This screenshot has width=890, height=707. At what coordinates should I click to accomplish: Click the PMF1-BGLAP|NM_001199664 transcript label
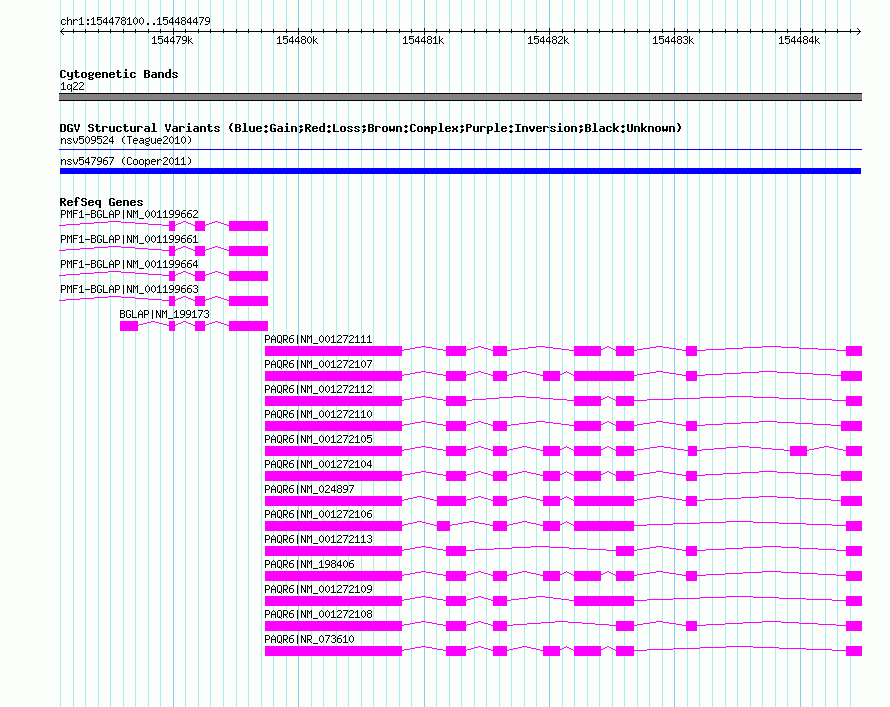[129, 264]
